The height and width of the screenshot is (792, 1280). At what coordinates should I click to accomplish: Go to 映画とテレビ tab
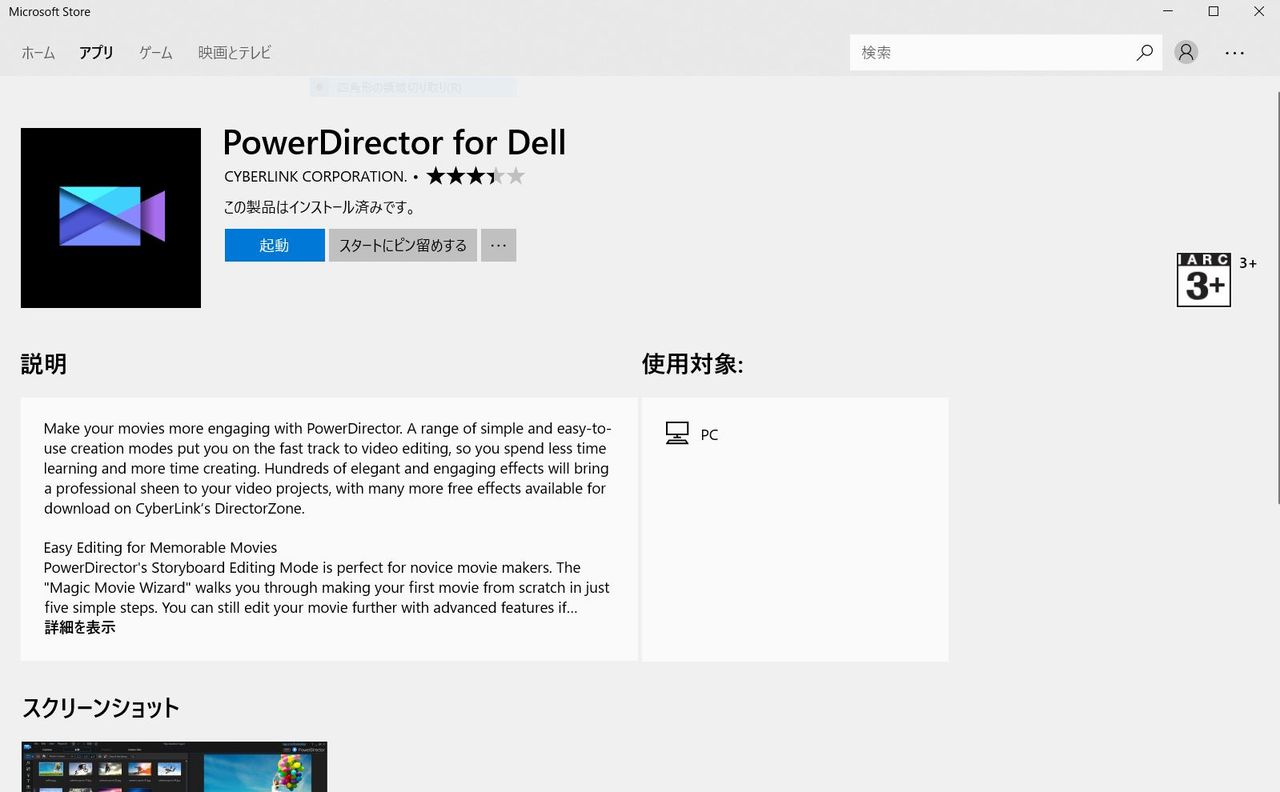(x=234, y=53)
